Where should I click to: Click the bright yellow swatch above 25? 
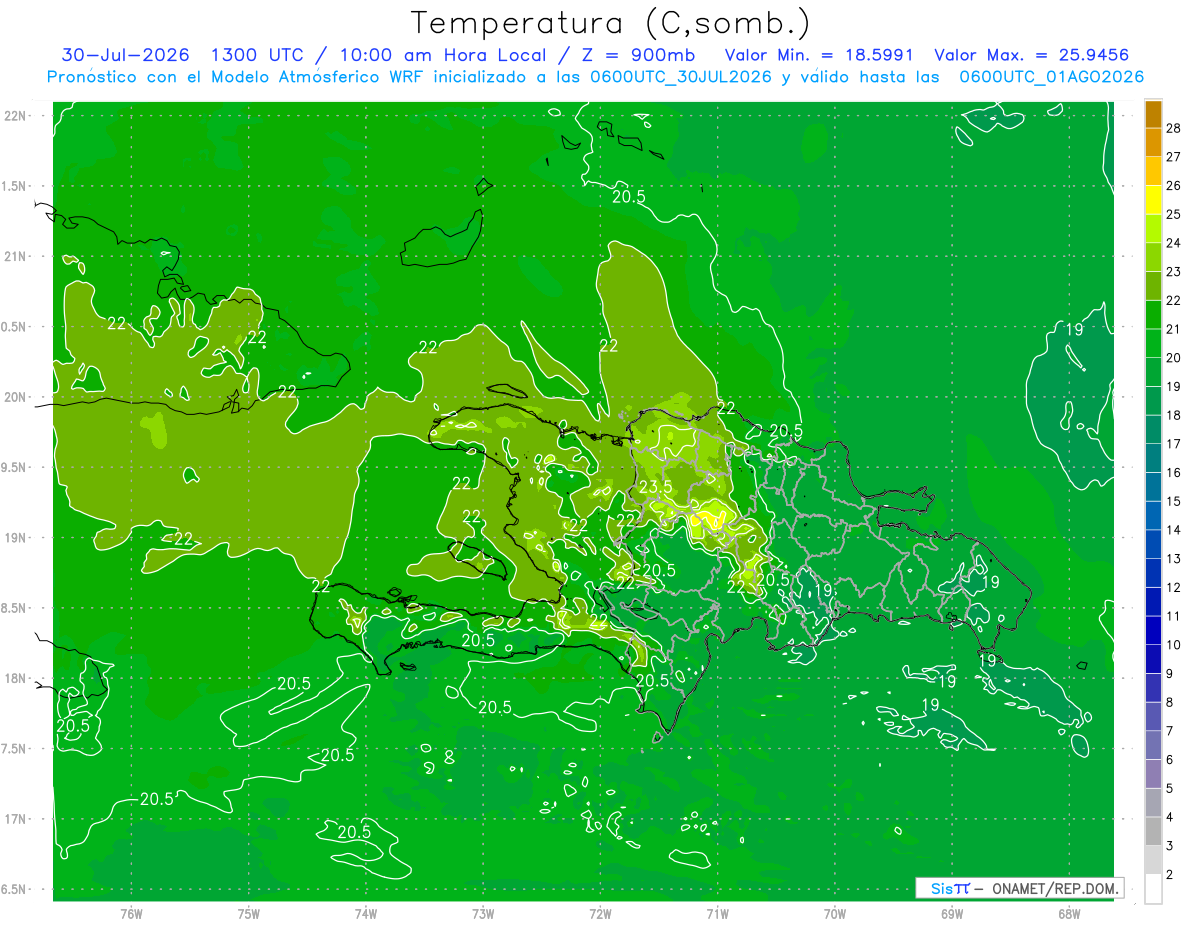click(x=1153, y=200)
